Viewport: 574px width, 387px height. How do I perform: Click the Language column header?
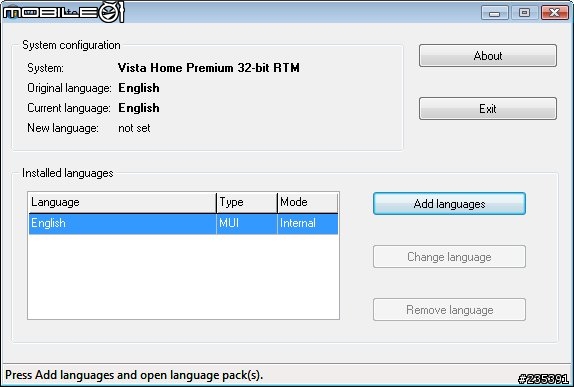[122, 202]
